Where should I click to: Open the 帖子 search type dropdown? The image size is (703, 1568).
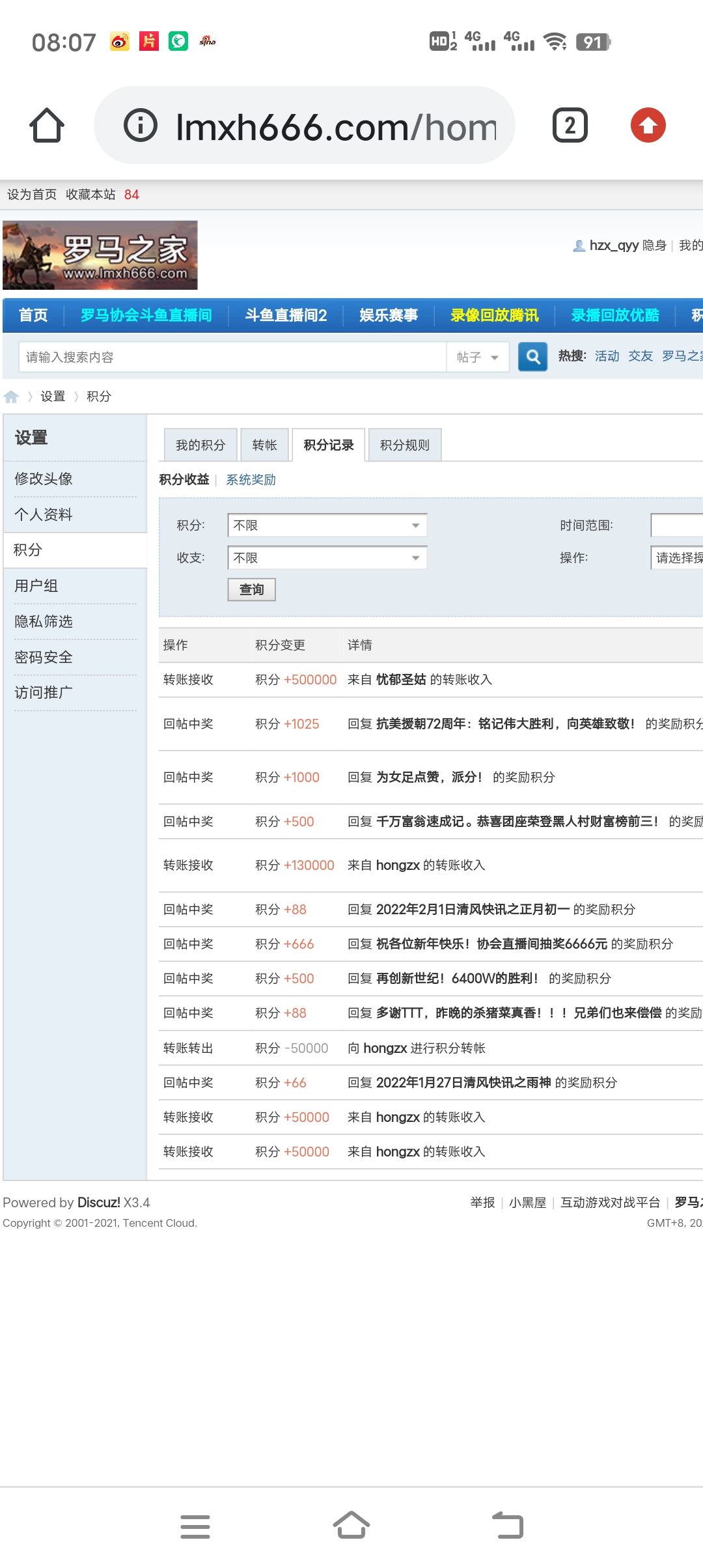tap(477, 357)
